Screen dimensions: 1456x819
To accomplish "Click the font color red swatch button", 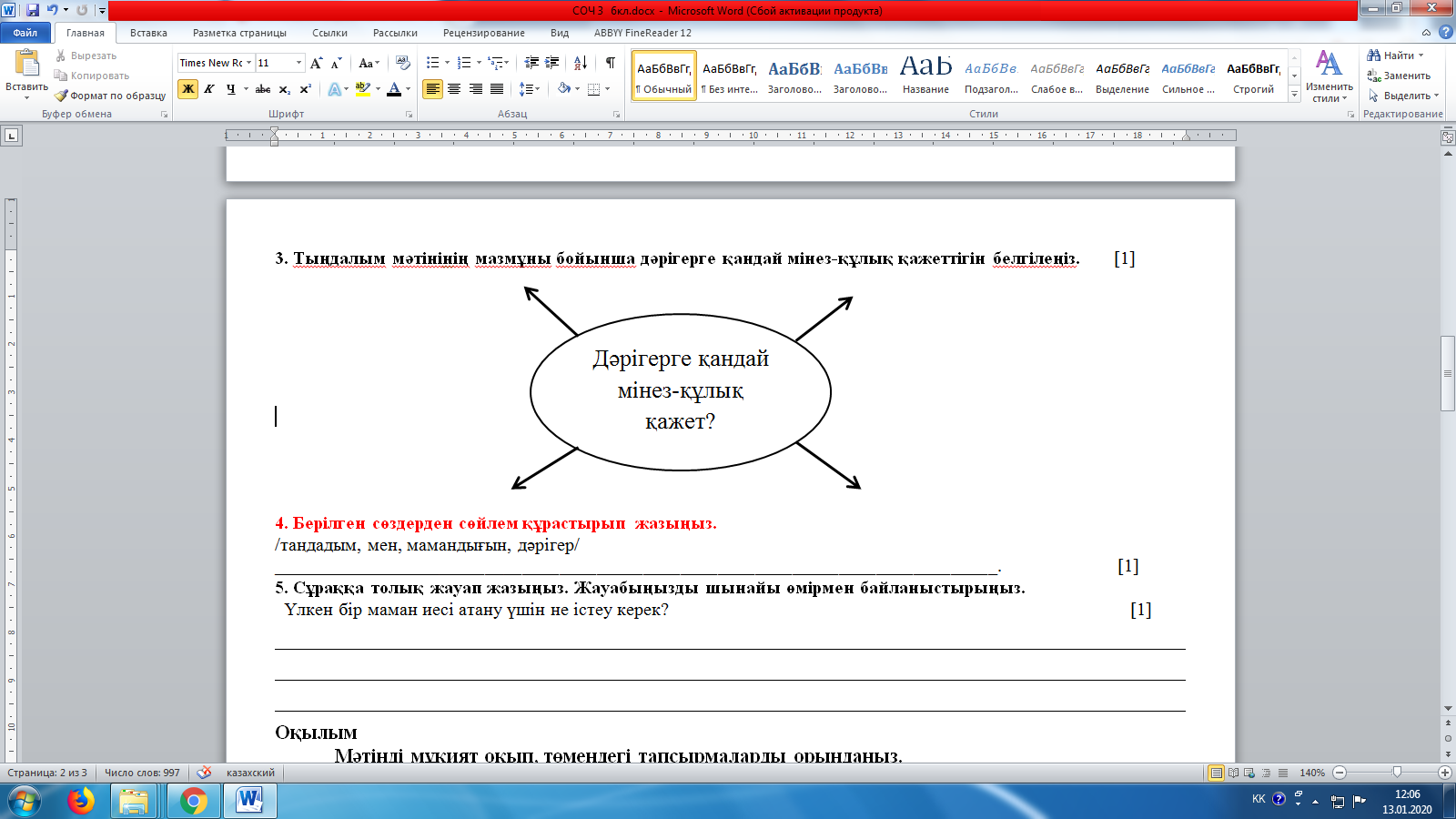I will pyautogui.click(x=393, y=89).
